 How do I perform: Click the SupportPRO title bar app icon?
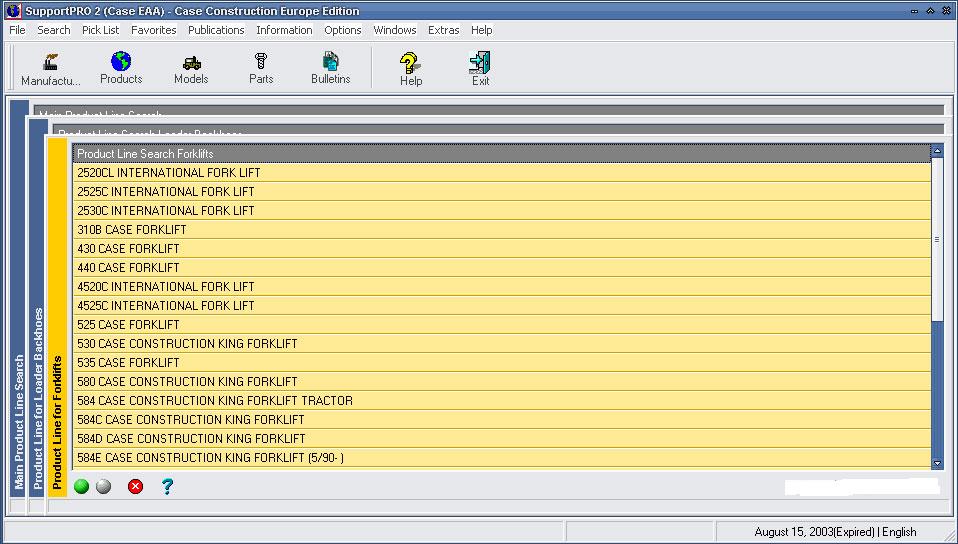[13, 11]
